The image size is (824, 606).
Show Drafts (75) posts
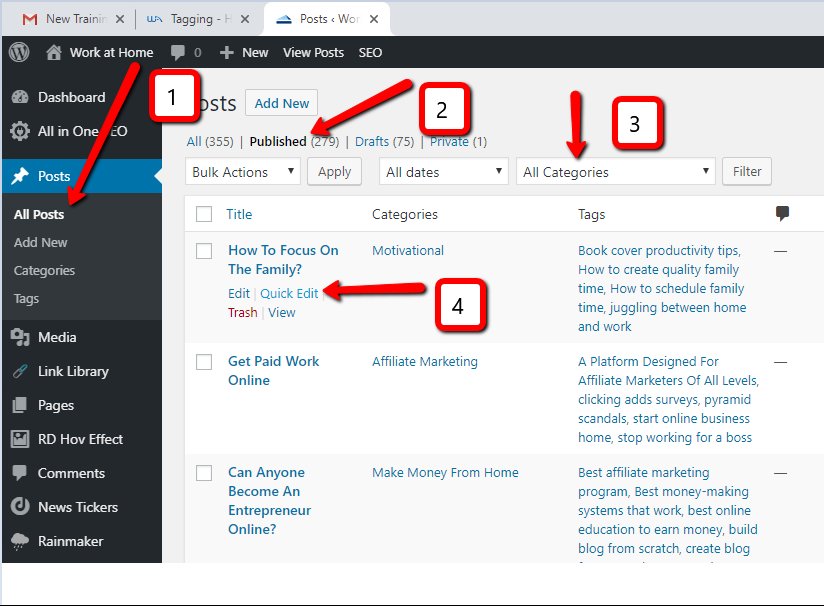pos(384,141)
